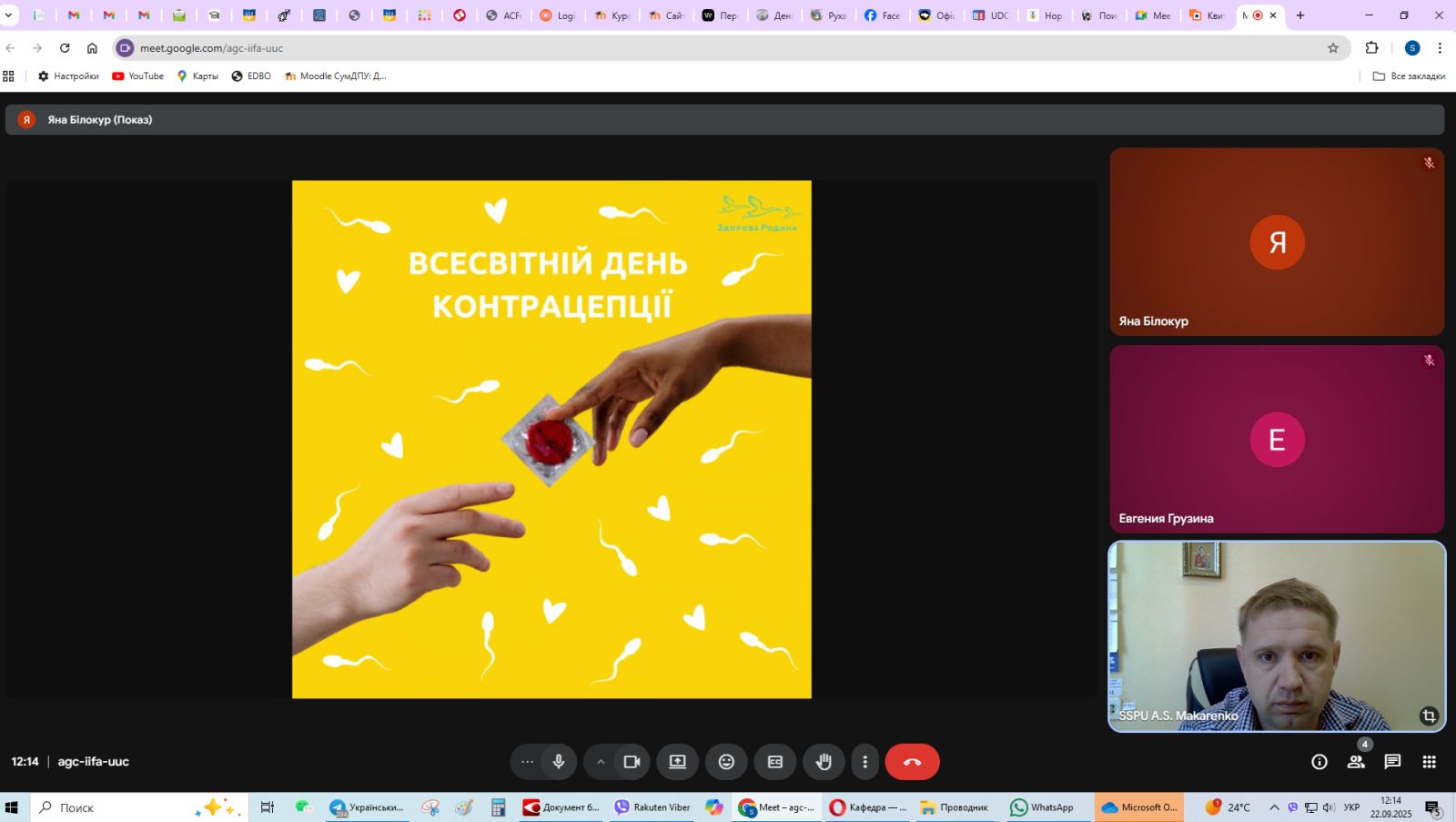Turn off the camera in Meet
The height and width of the screenshot is (822, 1456).
click(632, 762)
